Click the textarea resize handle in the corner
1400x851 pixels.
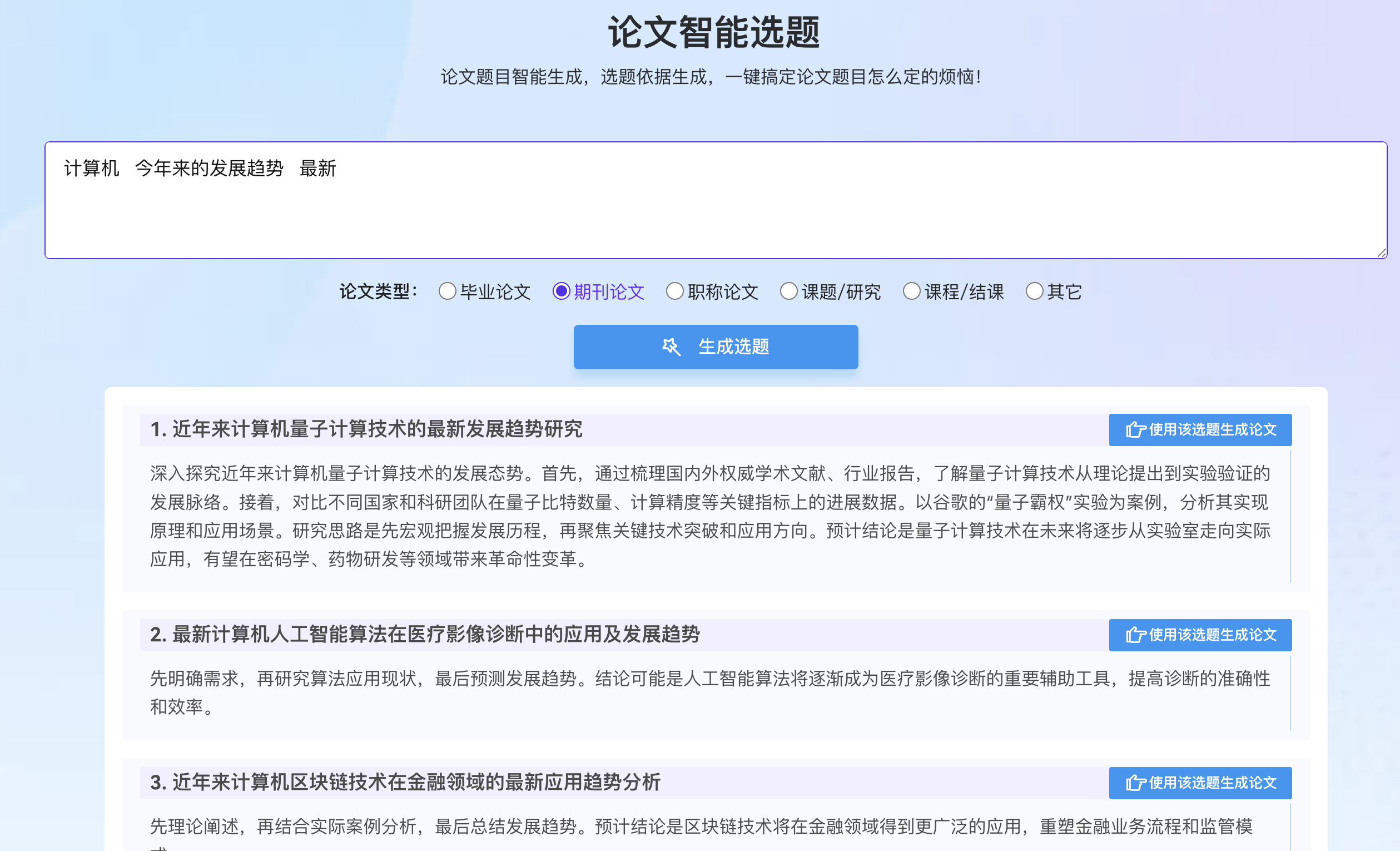coord(1381,254)
